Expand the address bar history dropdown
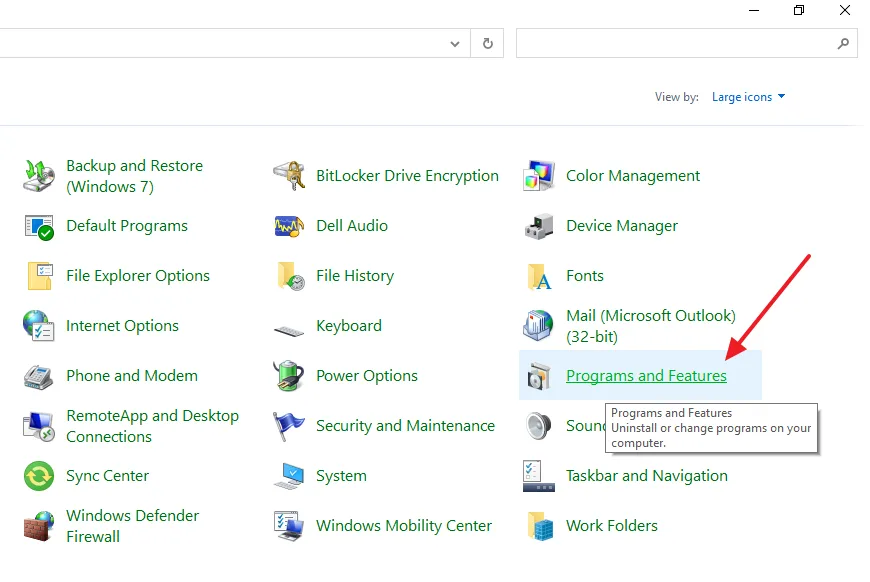 coord(454,44)
